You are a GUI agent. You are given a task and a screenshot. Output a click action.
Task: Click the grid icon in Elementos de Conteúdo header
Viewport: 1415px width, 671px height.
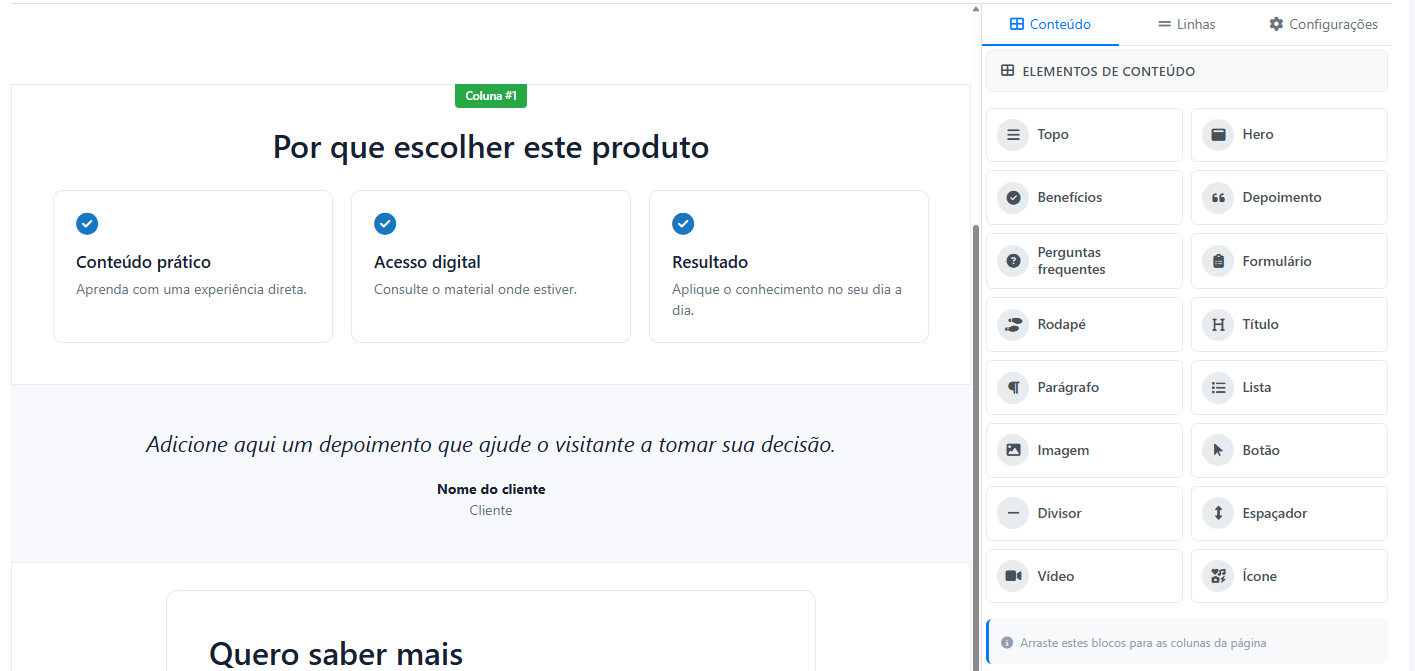coord(1008,71)
